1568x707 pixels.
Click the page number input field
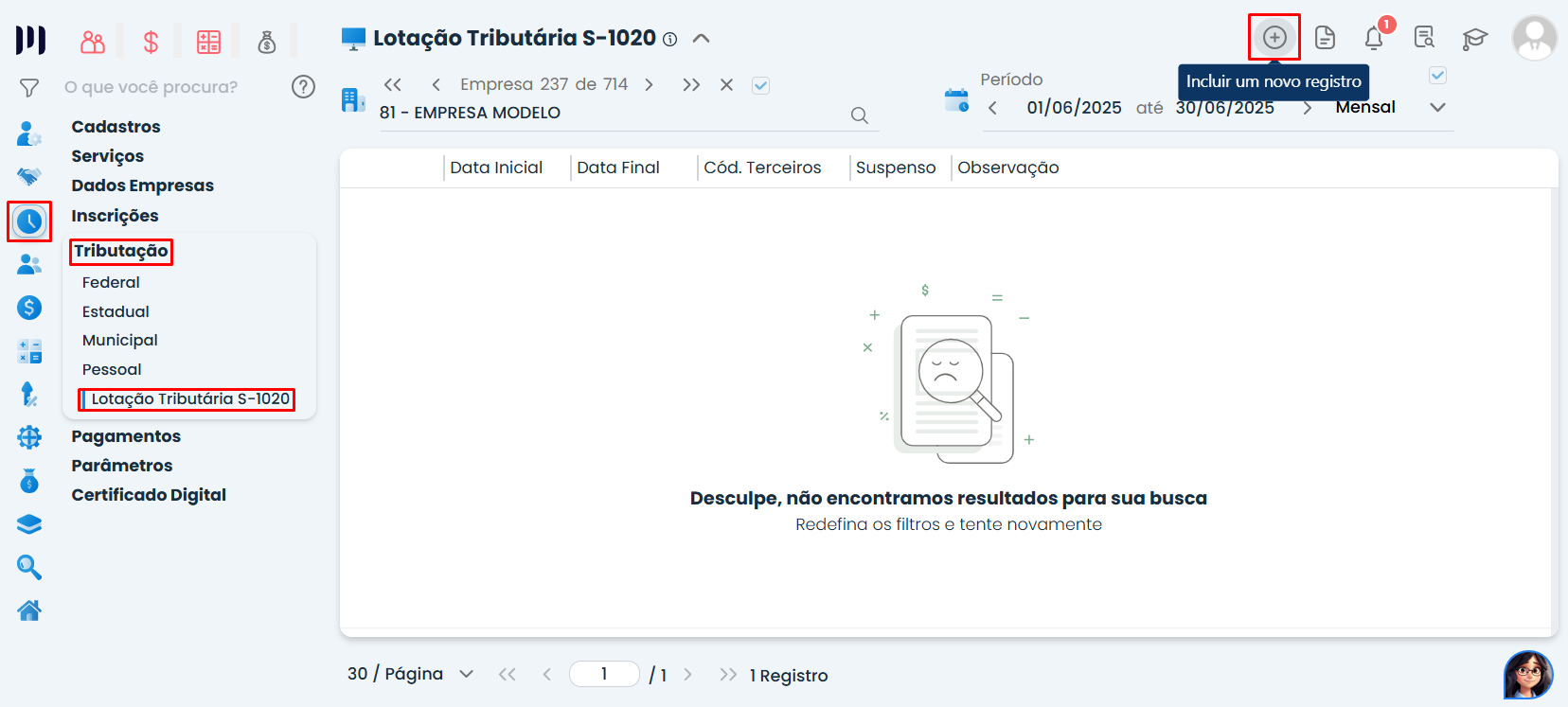coord(604,674)
